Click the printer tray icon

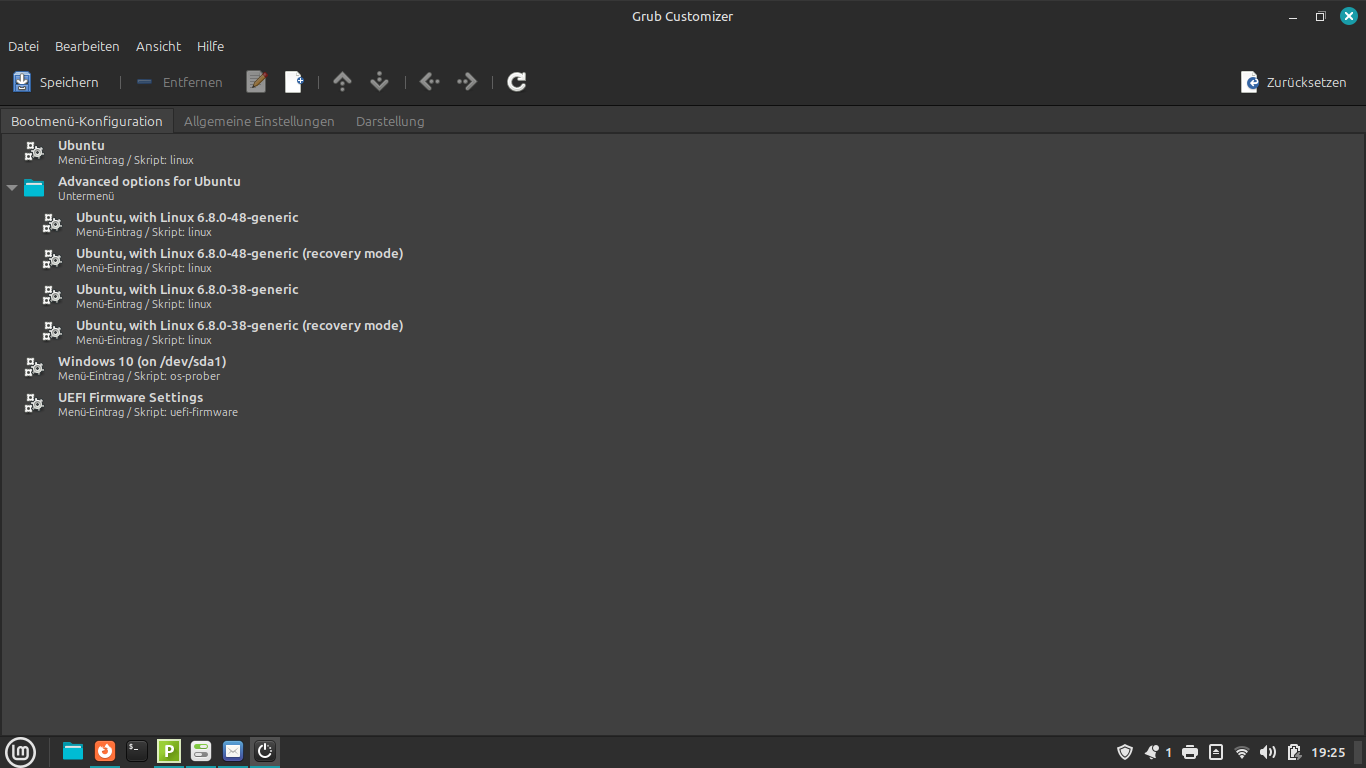1190,752
